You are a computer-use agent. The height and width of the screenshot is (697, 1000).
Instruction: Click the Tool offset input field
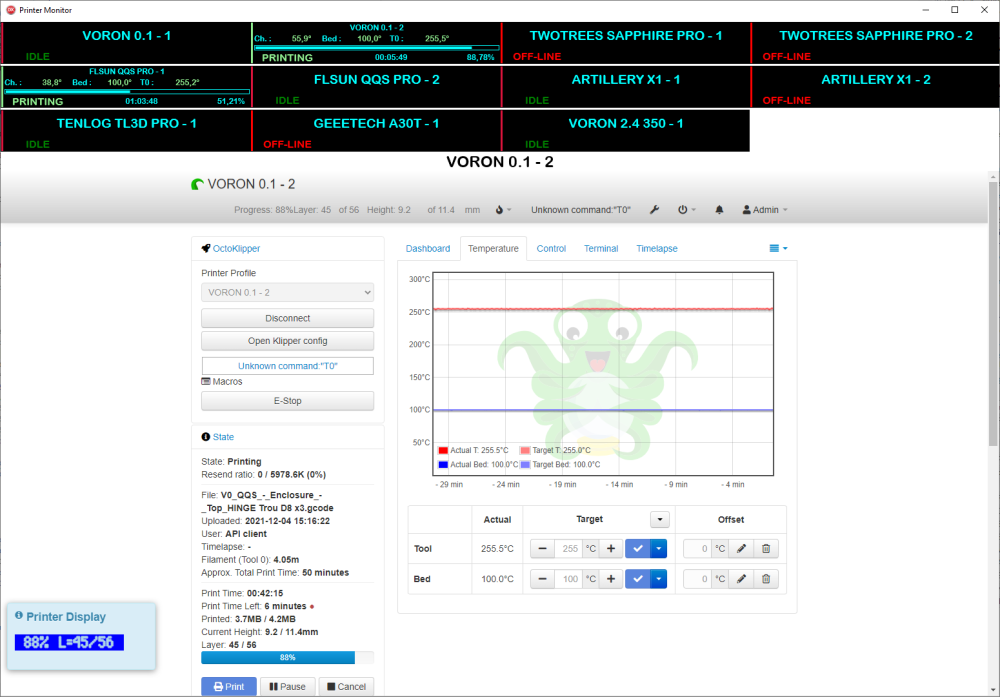coord(698,548)
